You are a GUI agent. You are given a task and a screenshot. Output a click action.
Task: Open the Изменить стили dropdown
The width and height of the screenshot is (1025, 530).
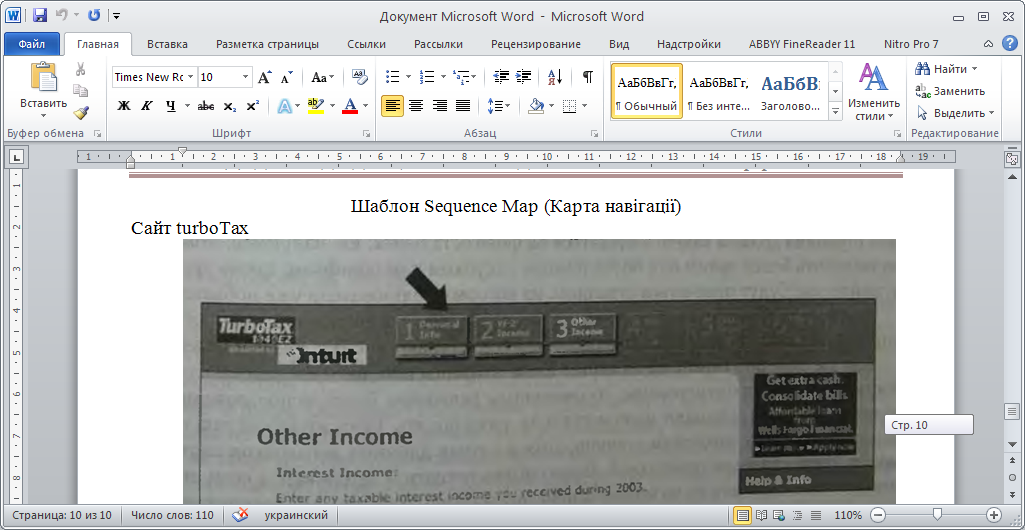[x=874, y=92]
